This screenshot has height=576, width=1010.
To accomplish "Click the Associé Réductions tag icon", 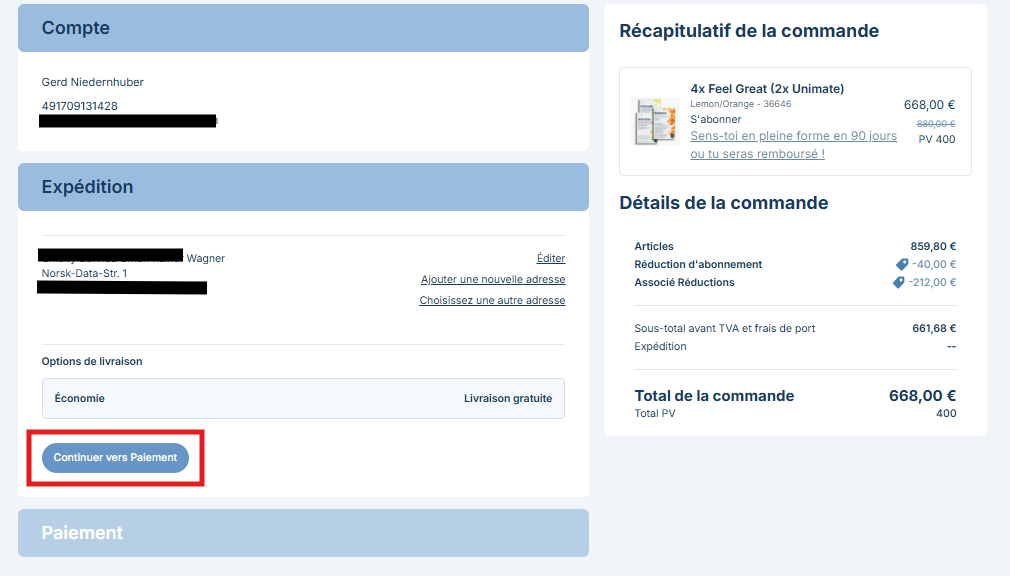I will tap(899, 283).
